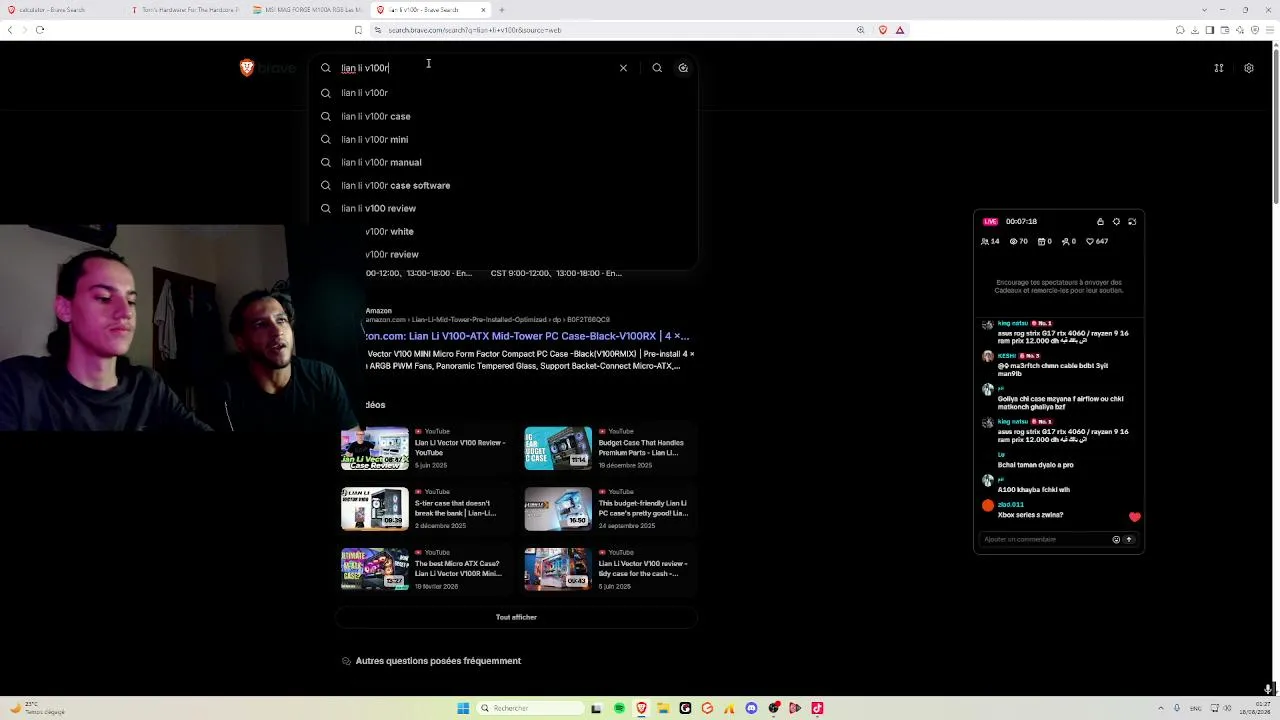
Task: Go back to the previous page
Action: pos(10,30)
